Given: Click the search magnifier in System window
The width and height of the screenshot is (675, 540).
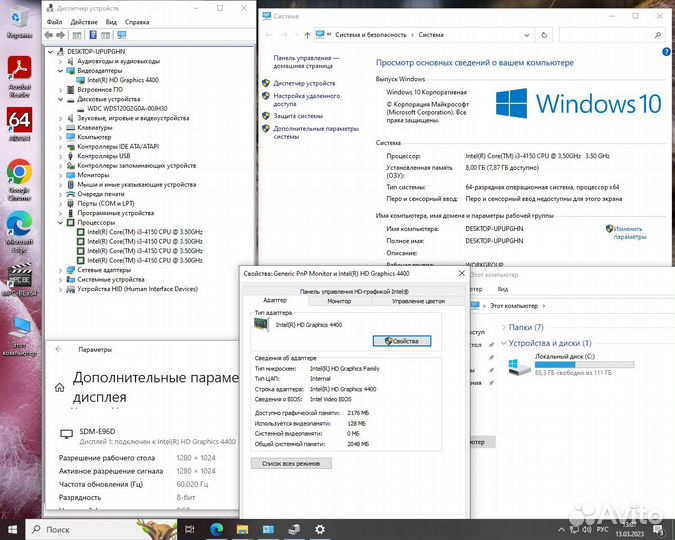Looking at the screenshot, I should (x=657, y=35).
